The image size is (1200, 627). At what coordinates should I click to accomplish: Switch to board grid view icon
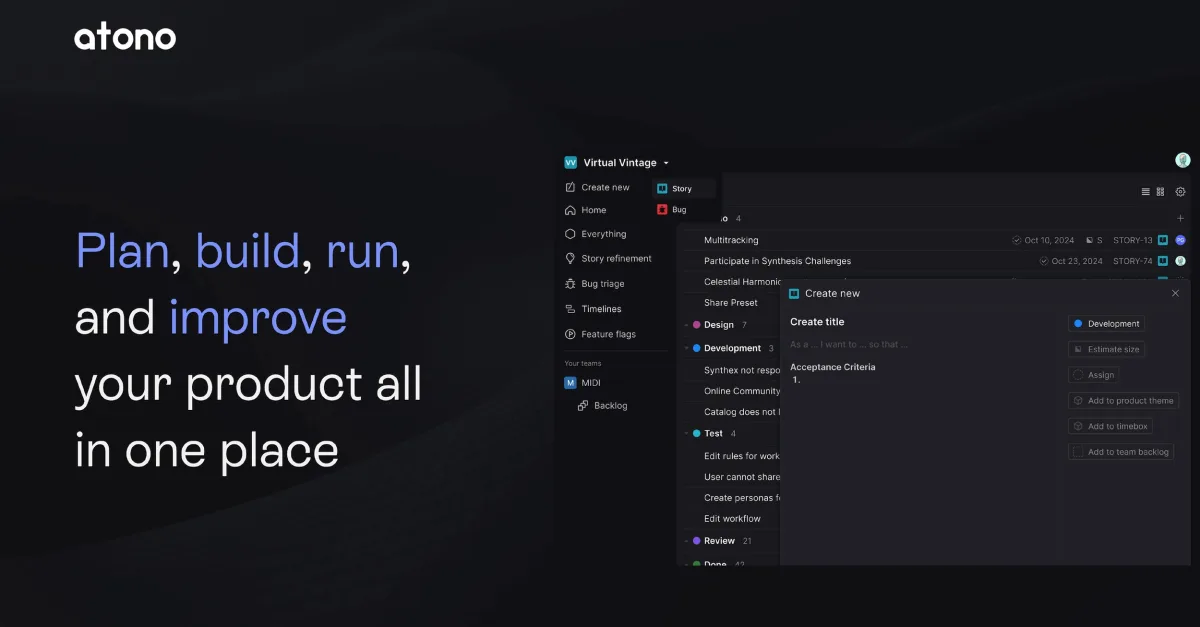coord(1161,192)
